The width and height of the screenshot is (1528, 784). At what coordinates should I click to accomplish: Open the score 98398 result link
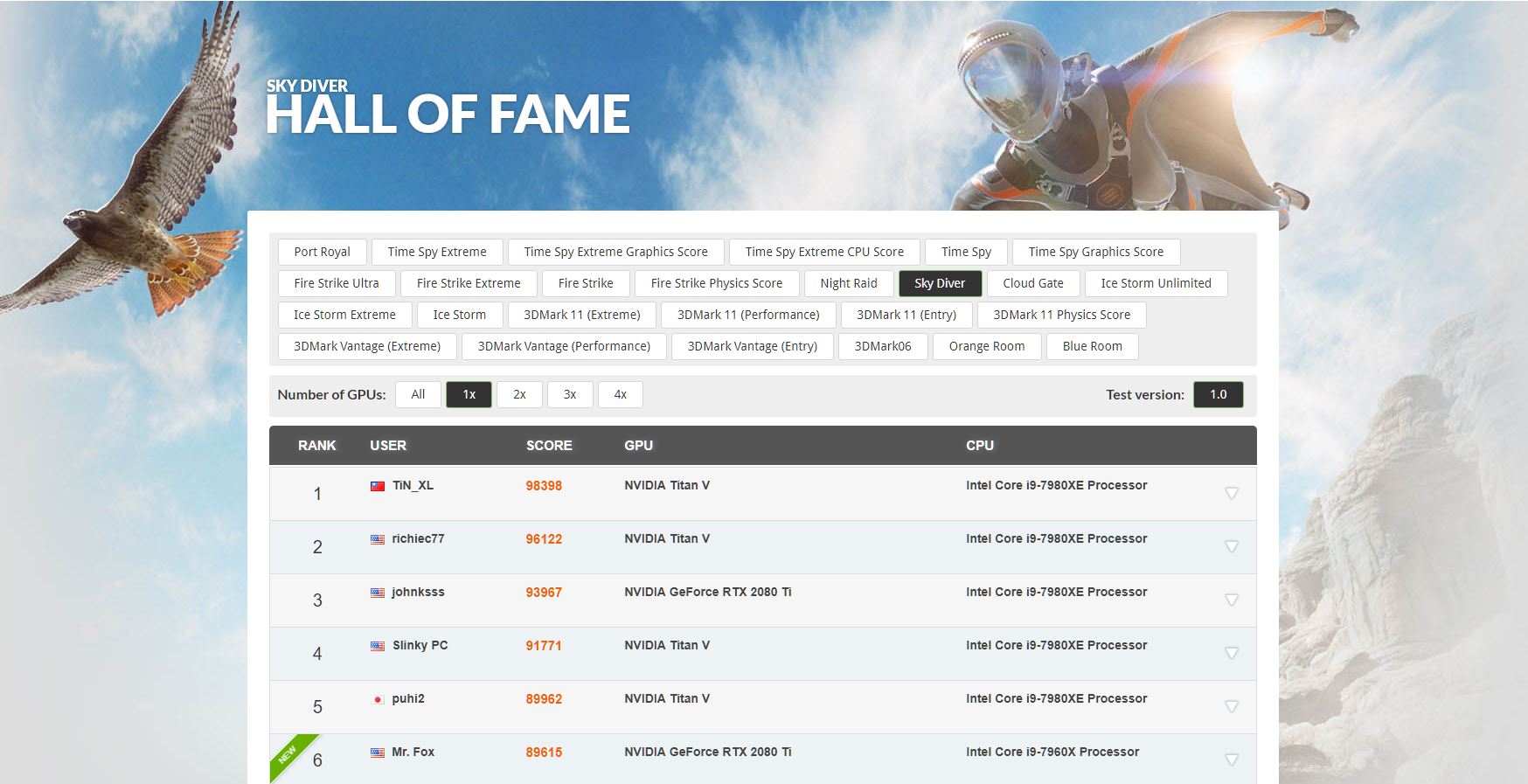pos(544,486)
